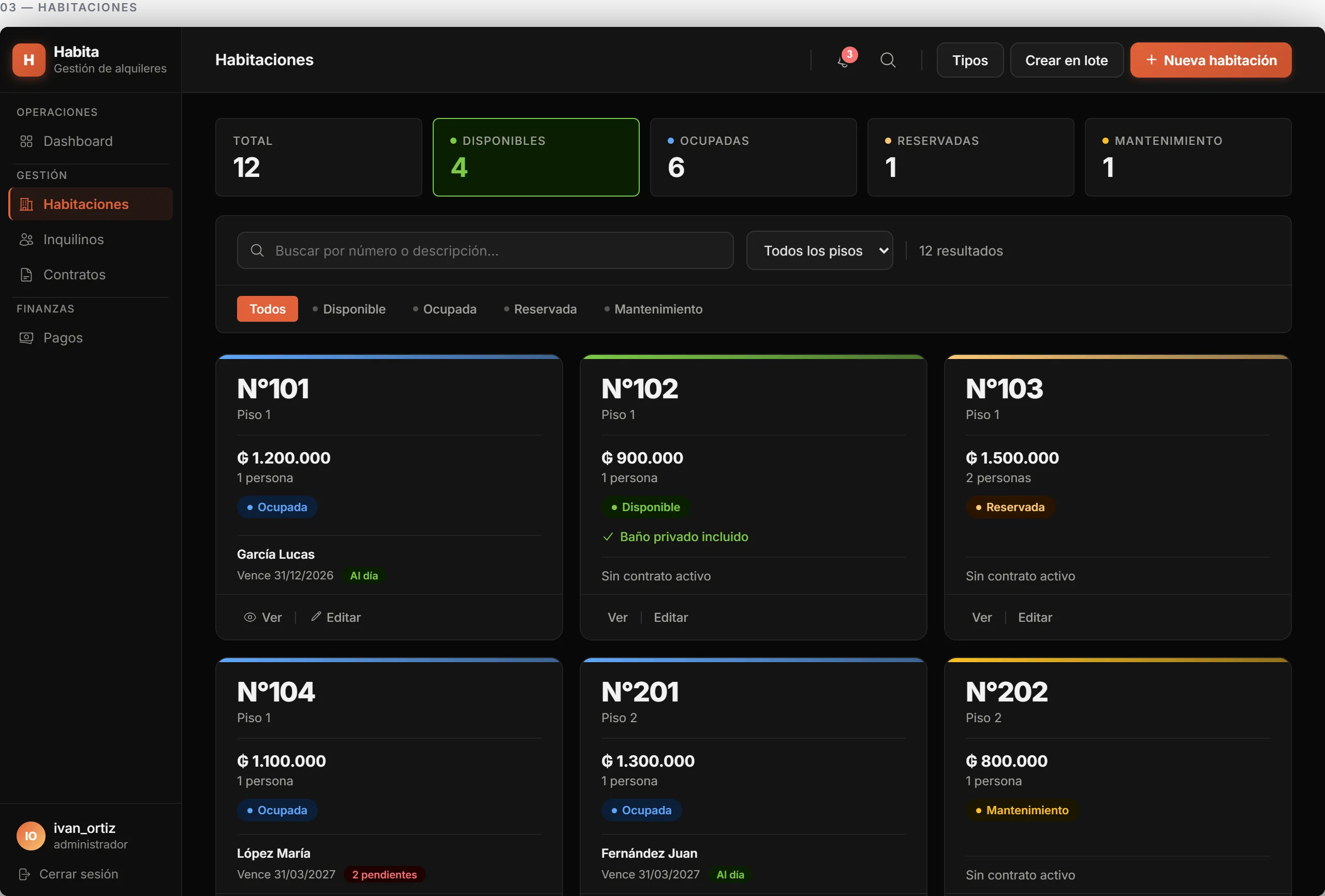1325x896 pixels.
Task: Click the Dashboard grid icon
Action: click(x=26, y=141)
